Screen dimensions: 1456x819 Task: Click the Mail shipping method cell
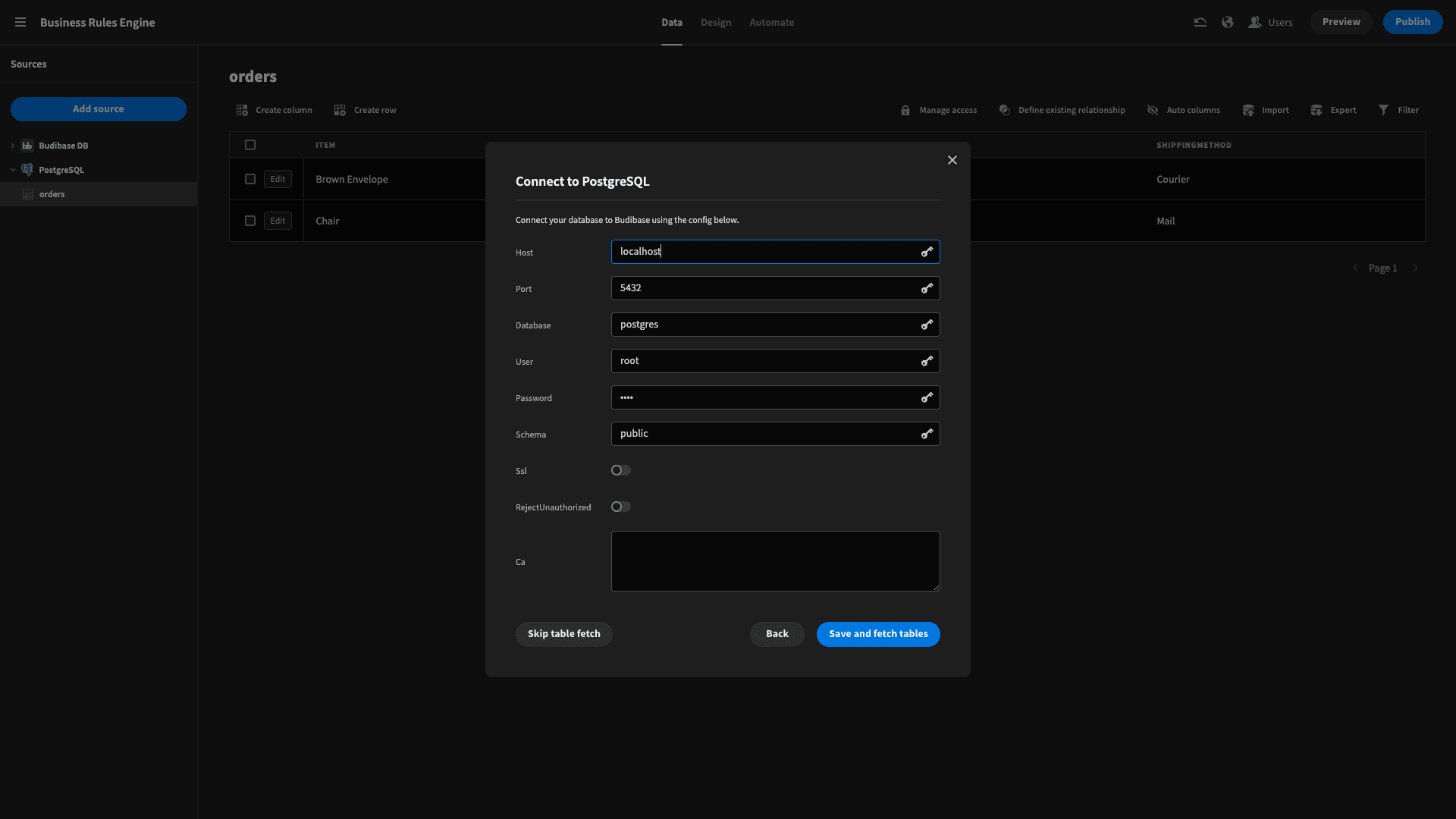pos(1166,221)
